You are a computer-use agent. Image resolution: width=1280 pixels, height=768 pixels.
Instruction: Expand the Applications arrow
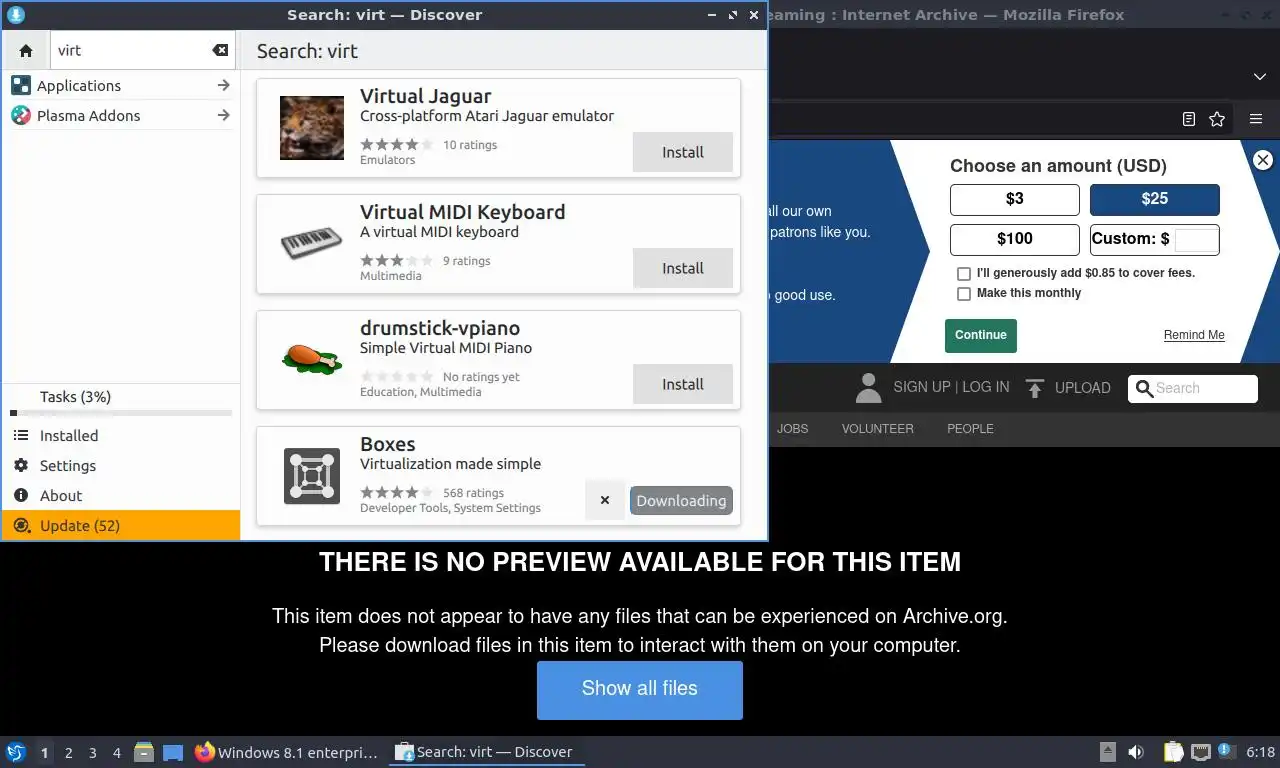[224, 85]
